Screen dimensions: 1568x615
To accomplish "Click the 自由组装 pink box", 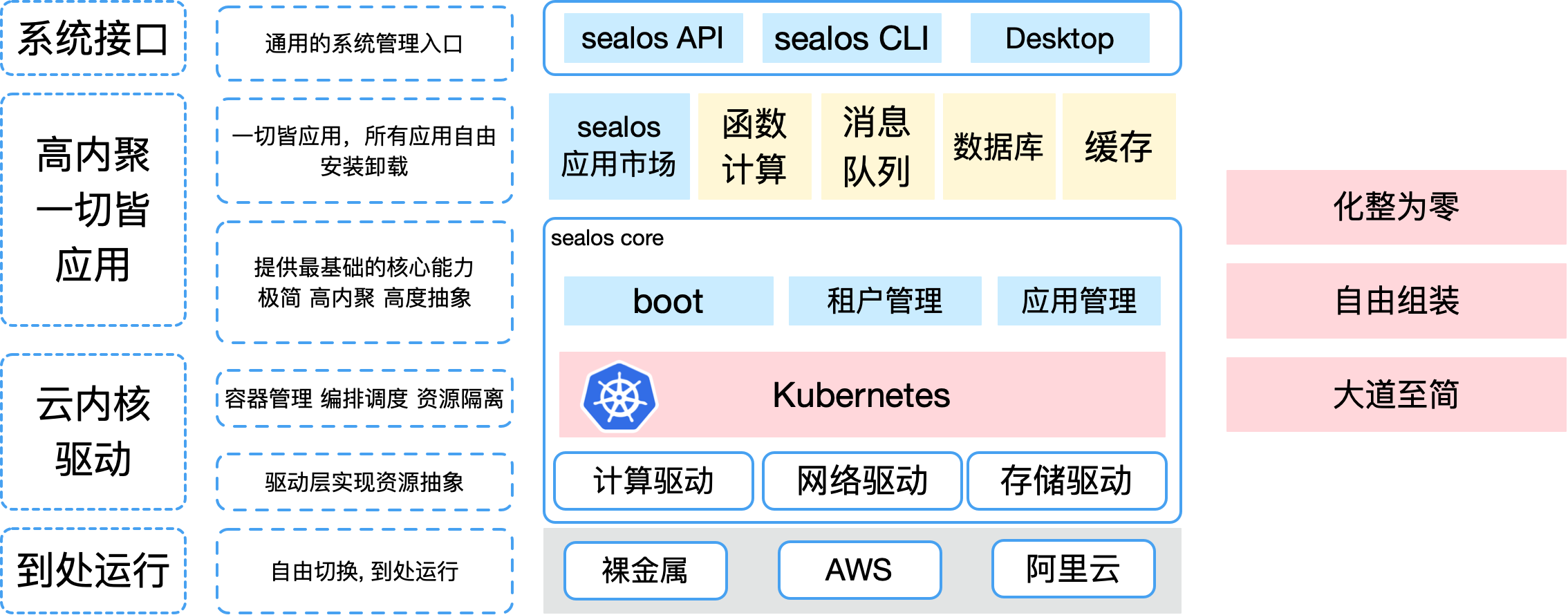I will click(1397, 301).
